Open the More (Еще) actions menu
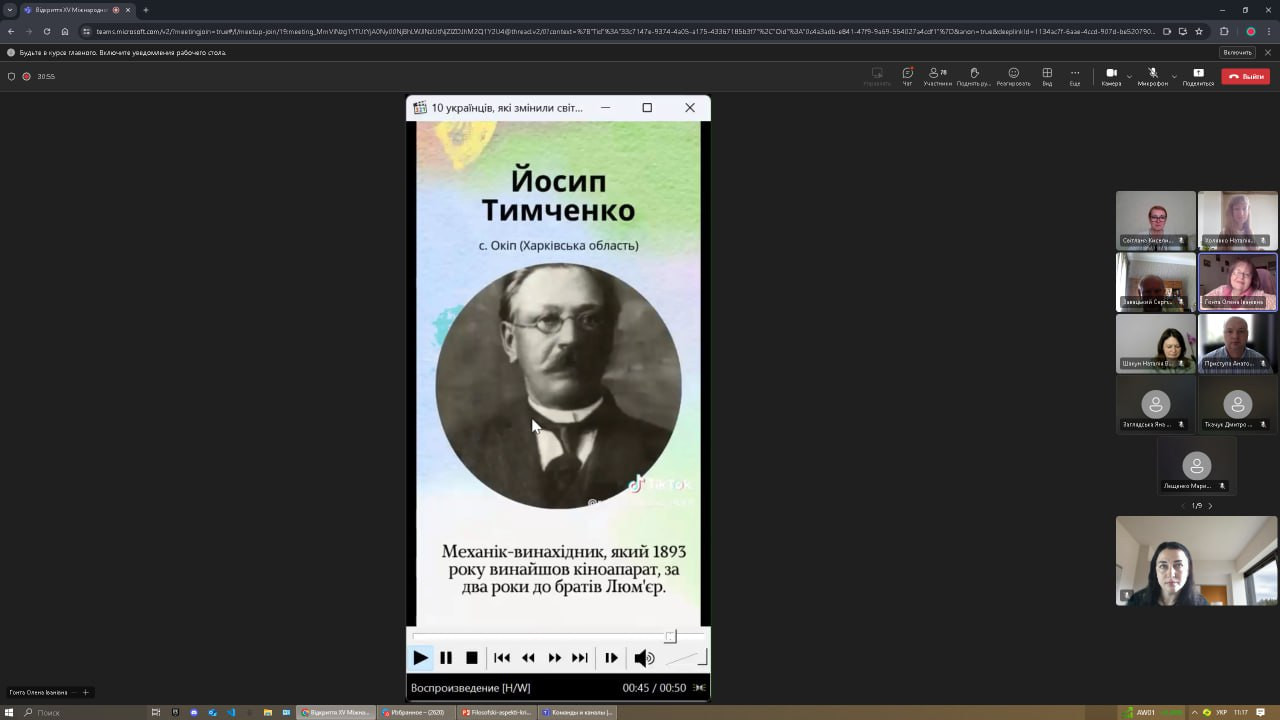 pos(1075,76)
